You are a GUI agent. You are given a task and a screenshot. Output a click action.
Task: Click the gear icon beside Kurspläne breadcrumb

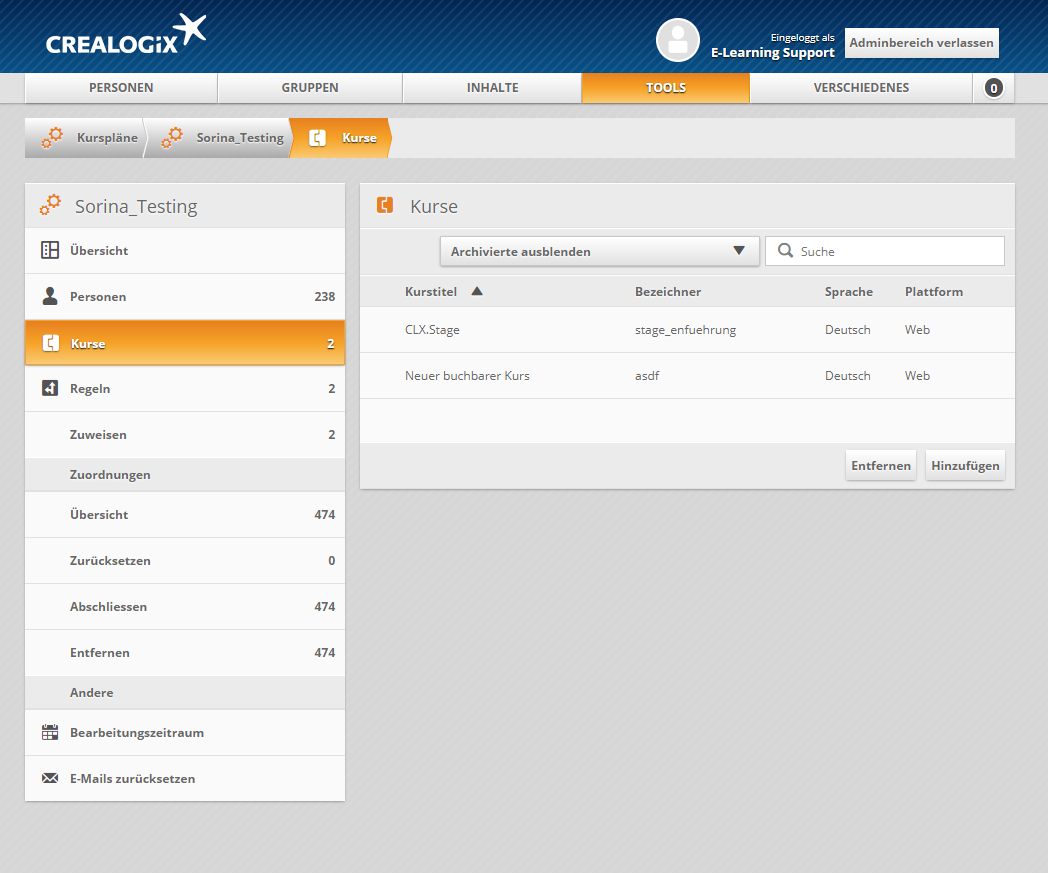[x=51, y=138]
